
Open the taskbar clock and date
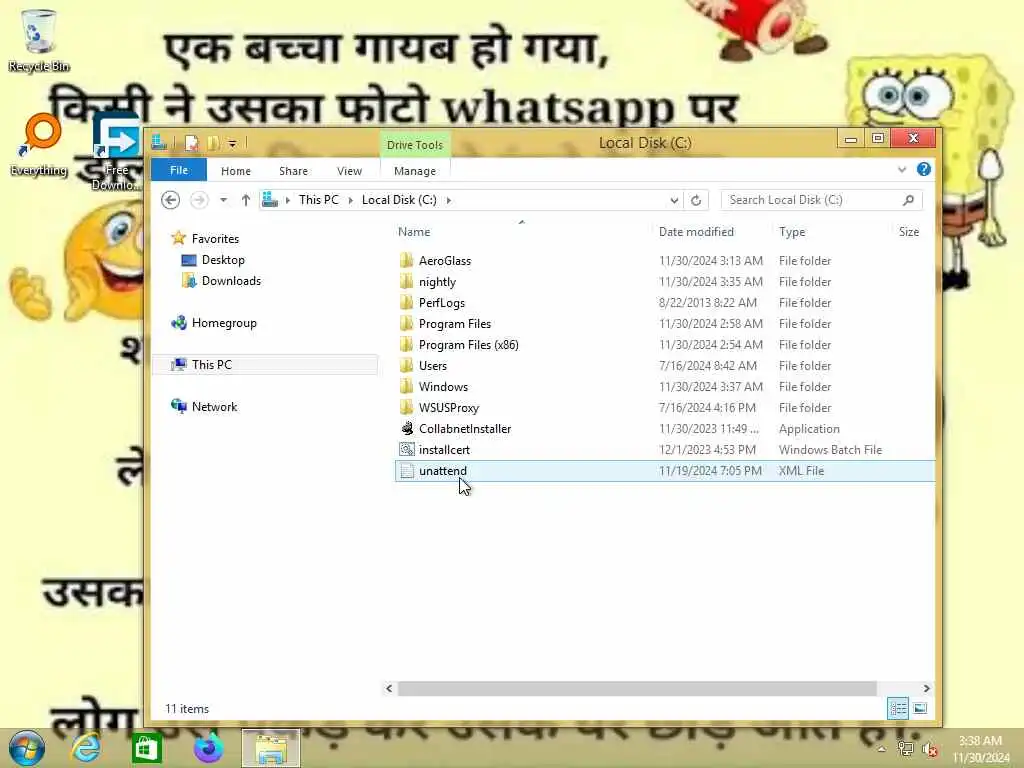[x=981, y=749]
